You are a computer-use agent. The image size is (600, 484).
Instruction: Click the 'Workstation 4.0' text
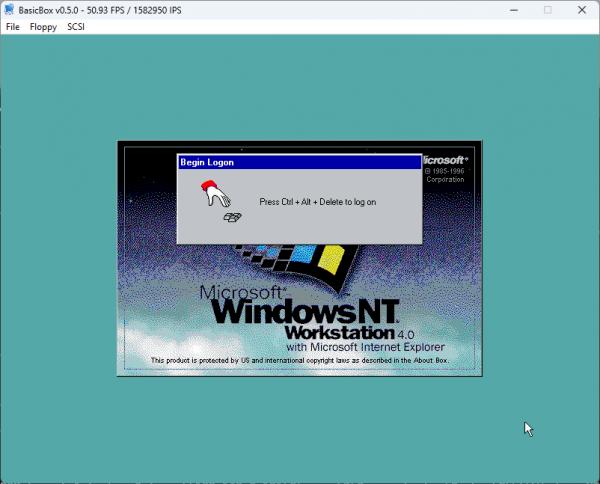349,333
